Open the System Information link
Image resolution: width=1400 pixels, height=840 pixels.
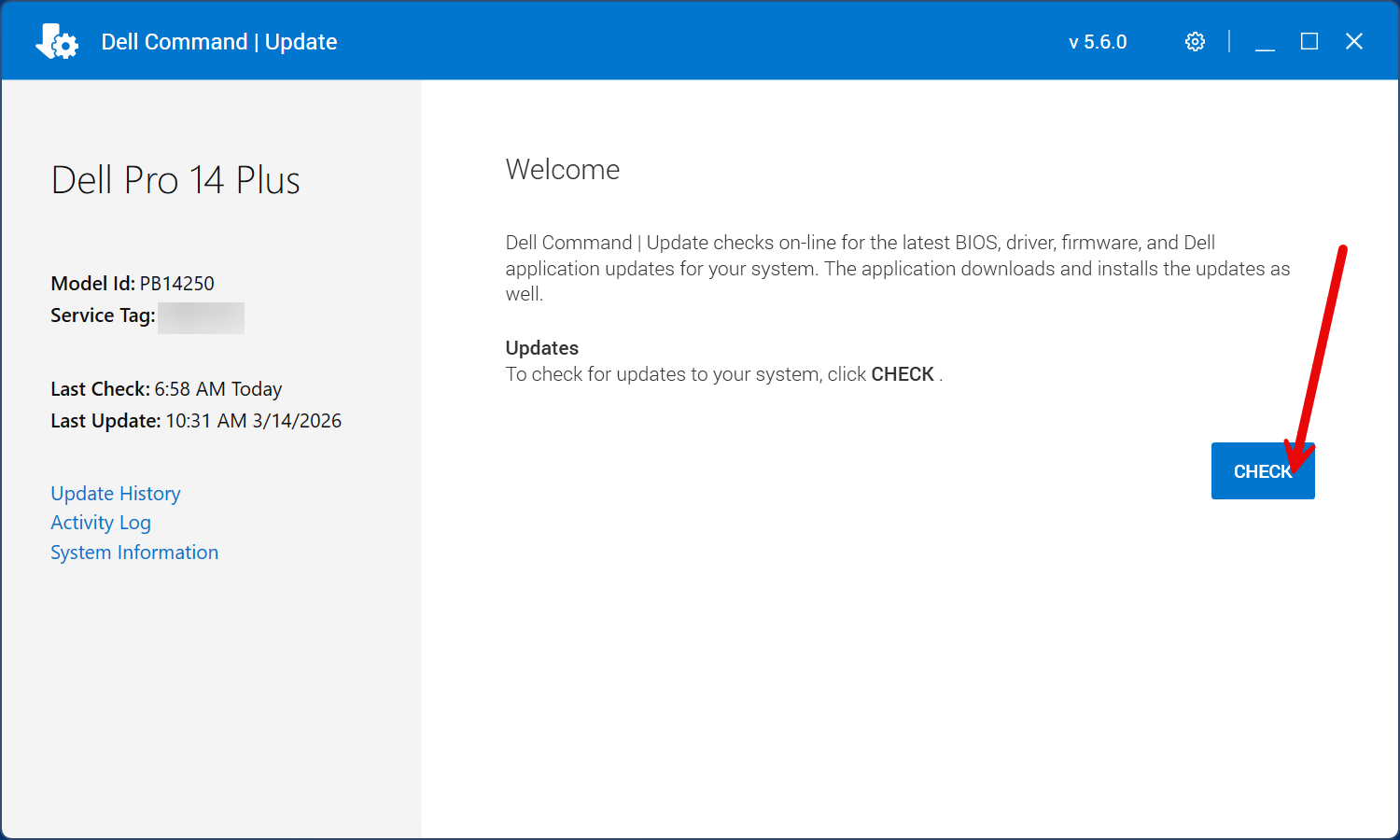[x=134, y=553]
